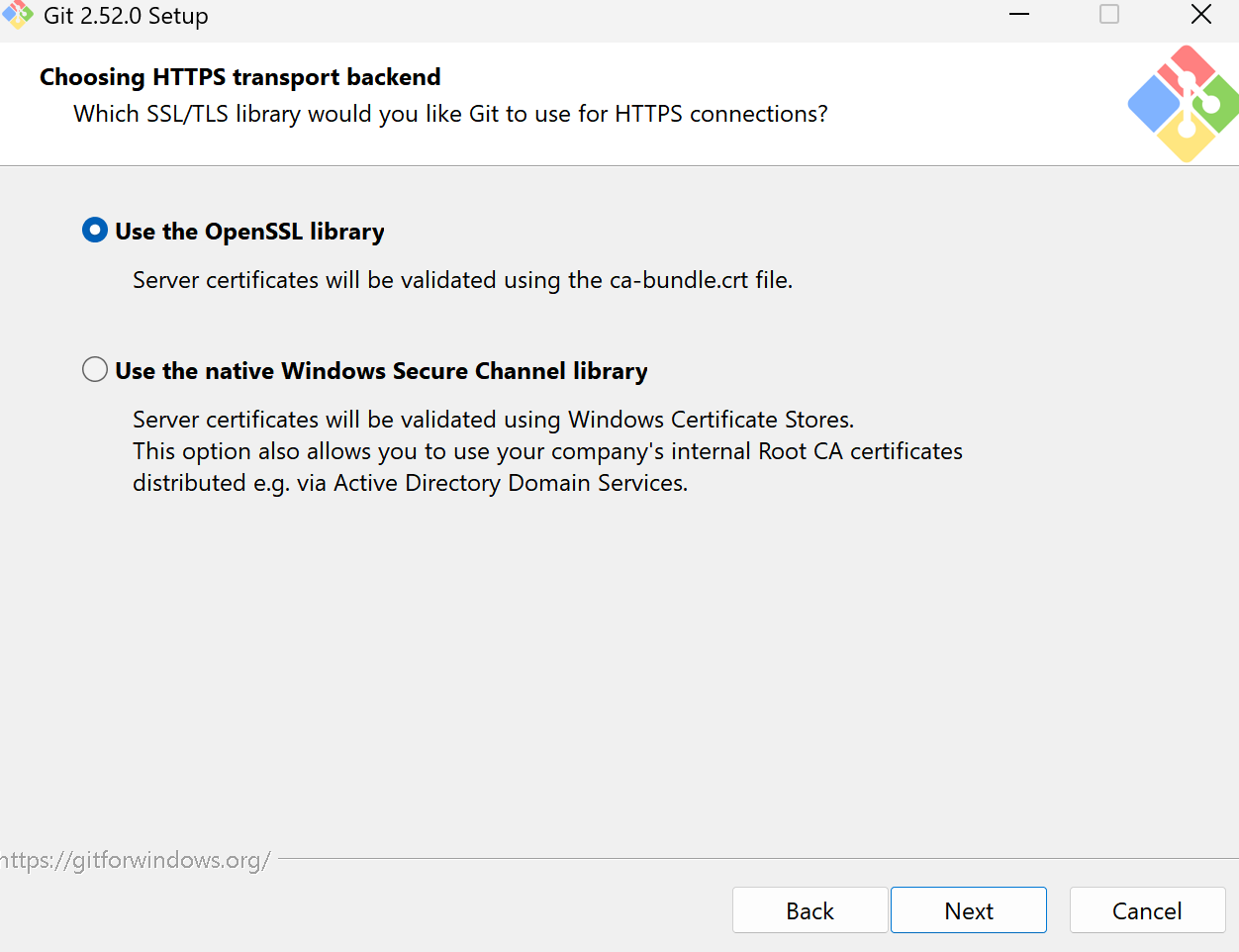The width and height of the screenshot is (1239, 952).
Task: Open the gitforwindows.org link
Action: 136,860
